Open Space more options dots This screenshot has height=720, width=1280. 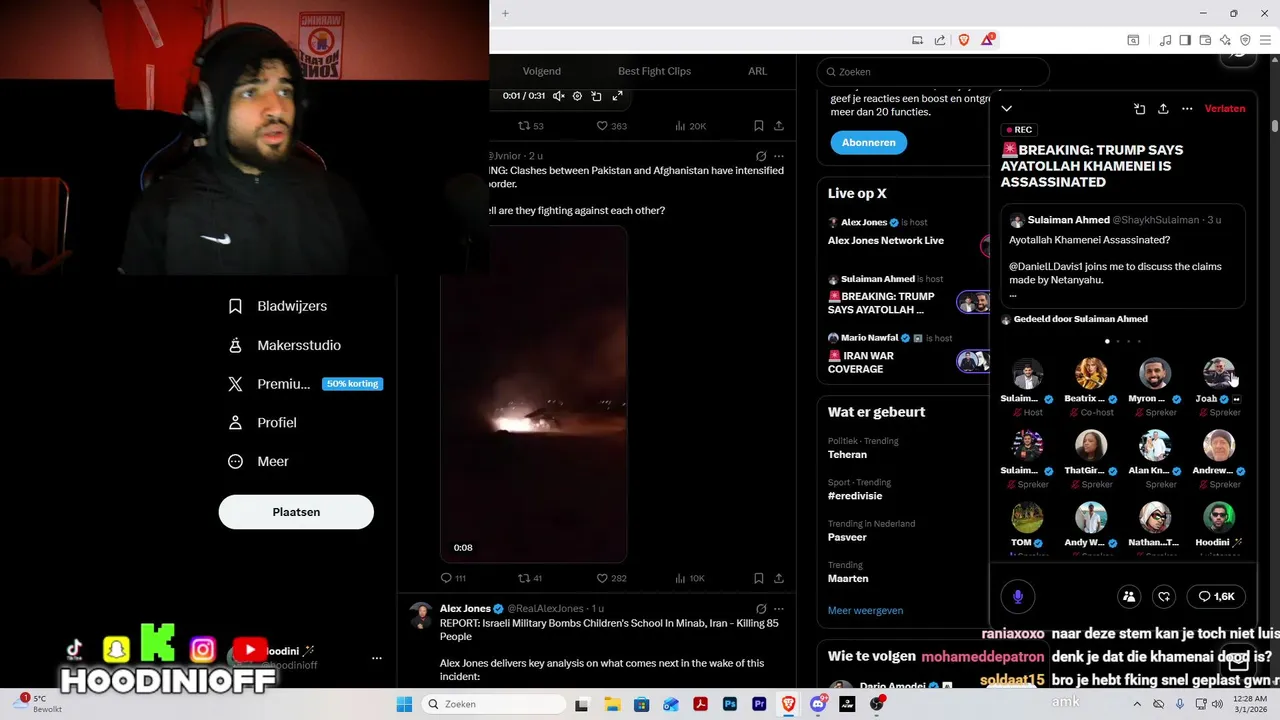[x=1187, y=109]
